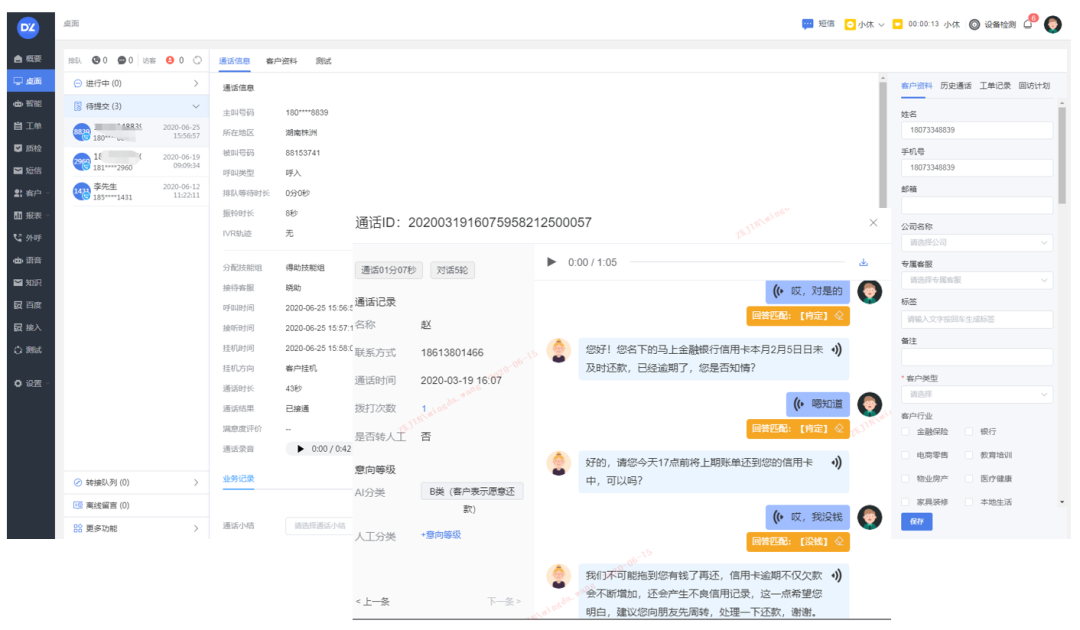Switch to the 工单记录 tab
This screenshot has width=1080, height=630.
[x=995, y=86]
